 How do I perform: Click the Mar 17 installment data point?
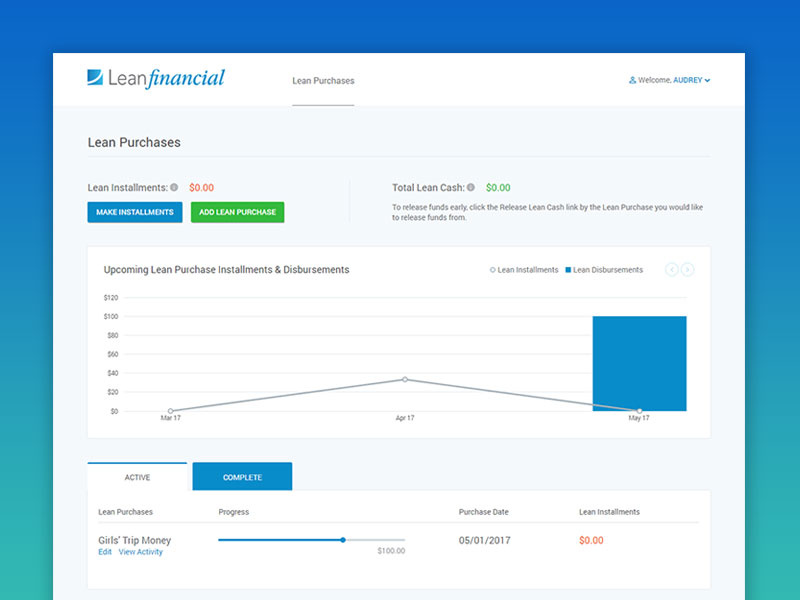pos(170,411)
